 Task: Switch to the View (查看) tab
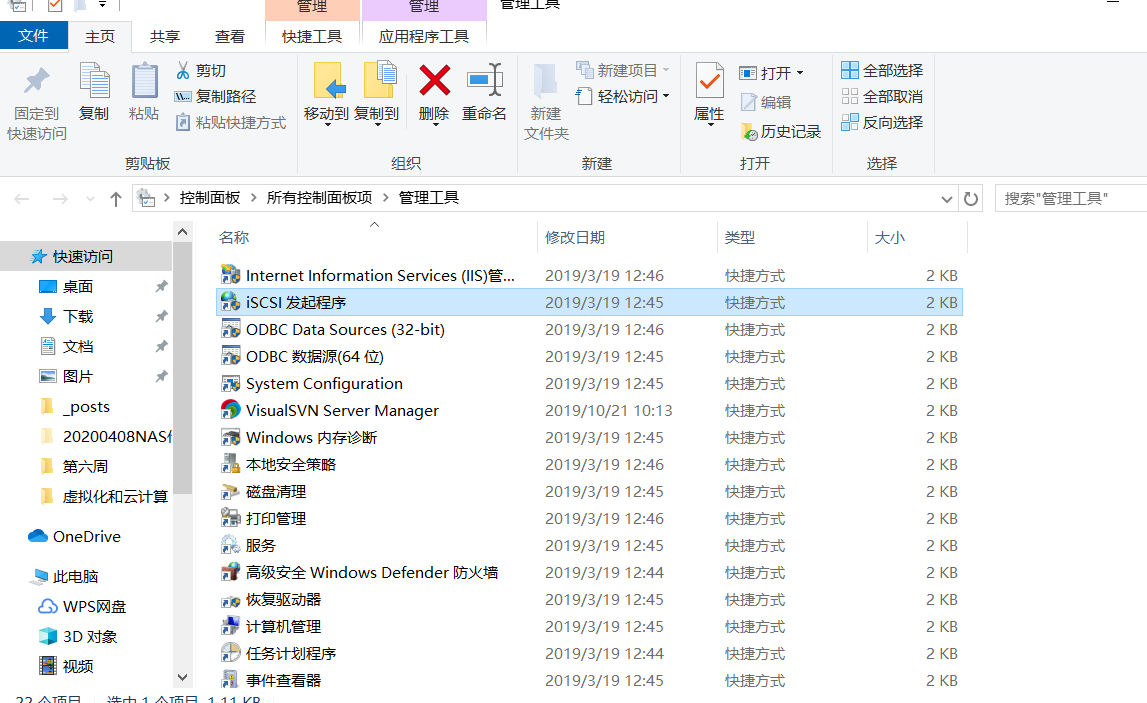[x=230, y=37]
